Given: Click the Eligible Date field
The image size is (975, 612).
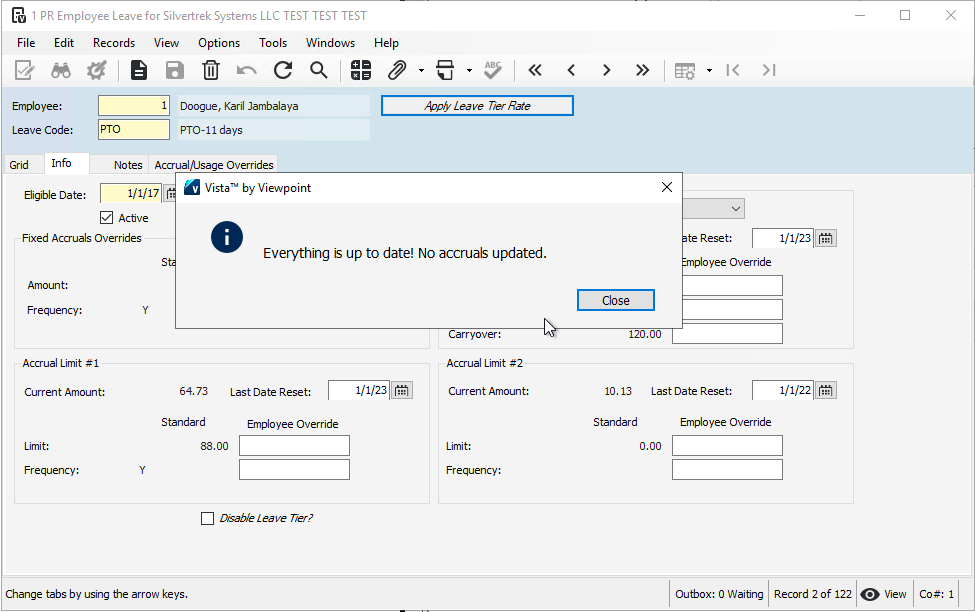Looking at the screenshot, I should [131, 193].
